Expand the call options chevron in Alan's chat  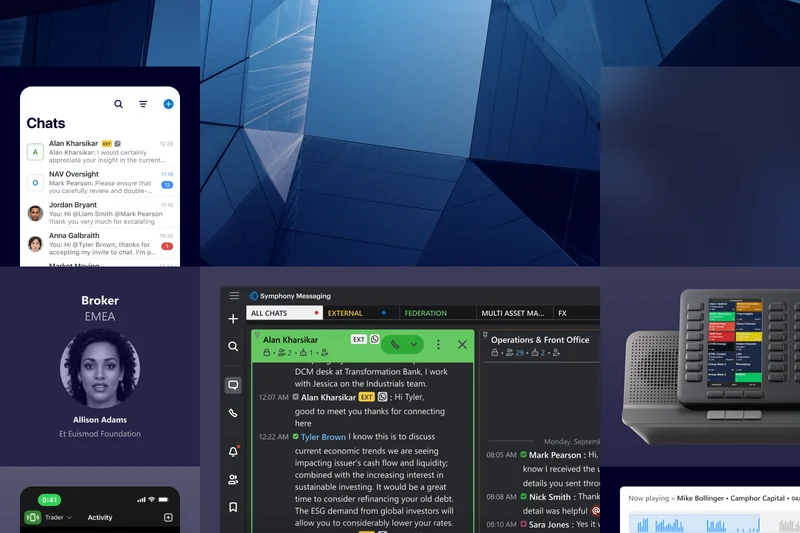point(414,344)
